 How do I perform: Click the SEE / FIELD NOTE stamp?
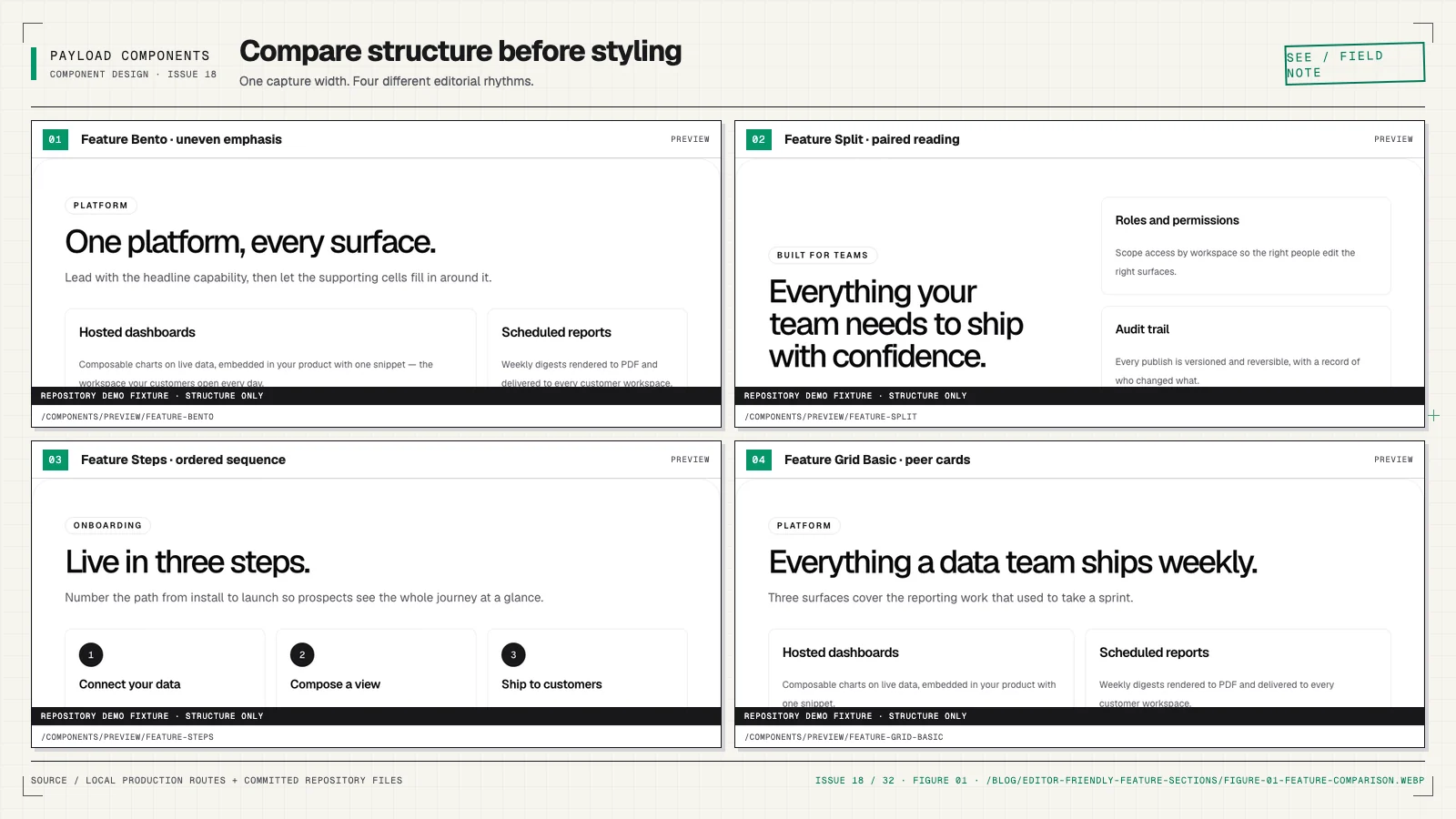[x=1354, y=64]
